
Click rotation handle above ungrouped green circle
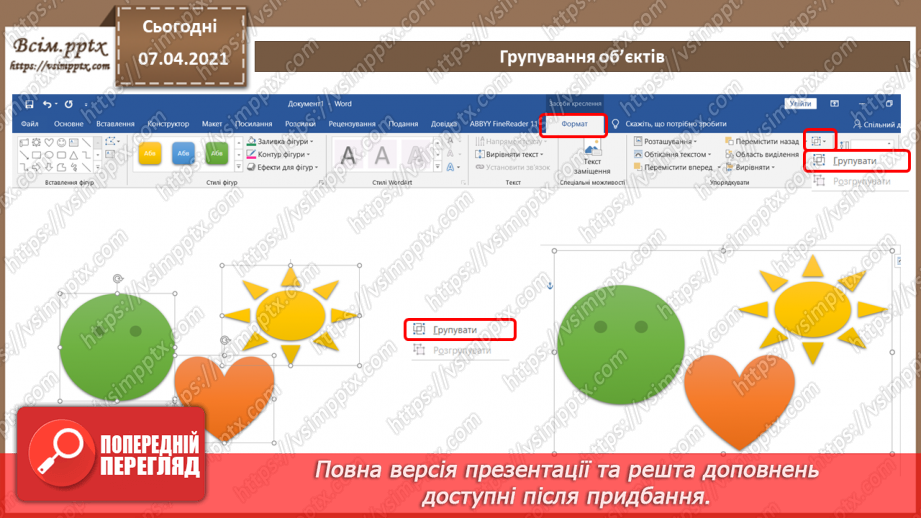point(118,279)
